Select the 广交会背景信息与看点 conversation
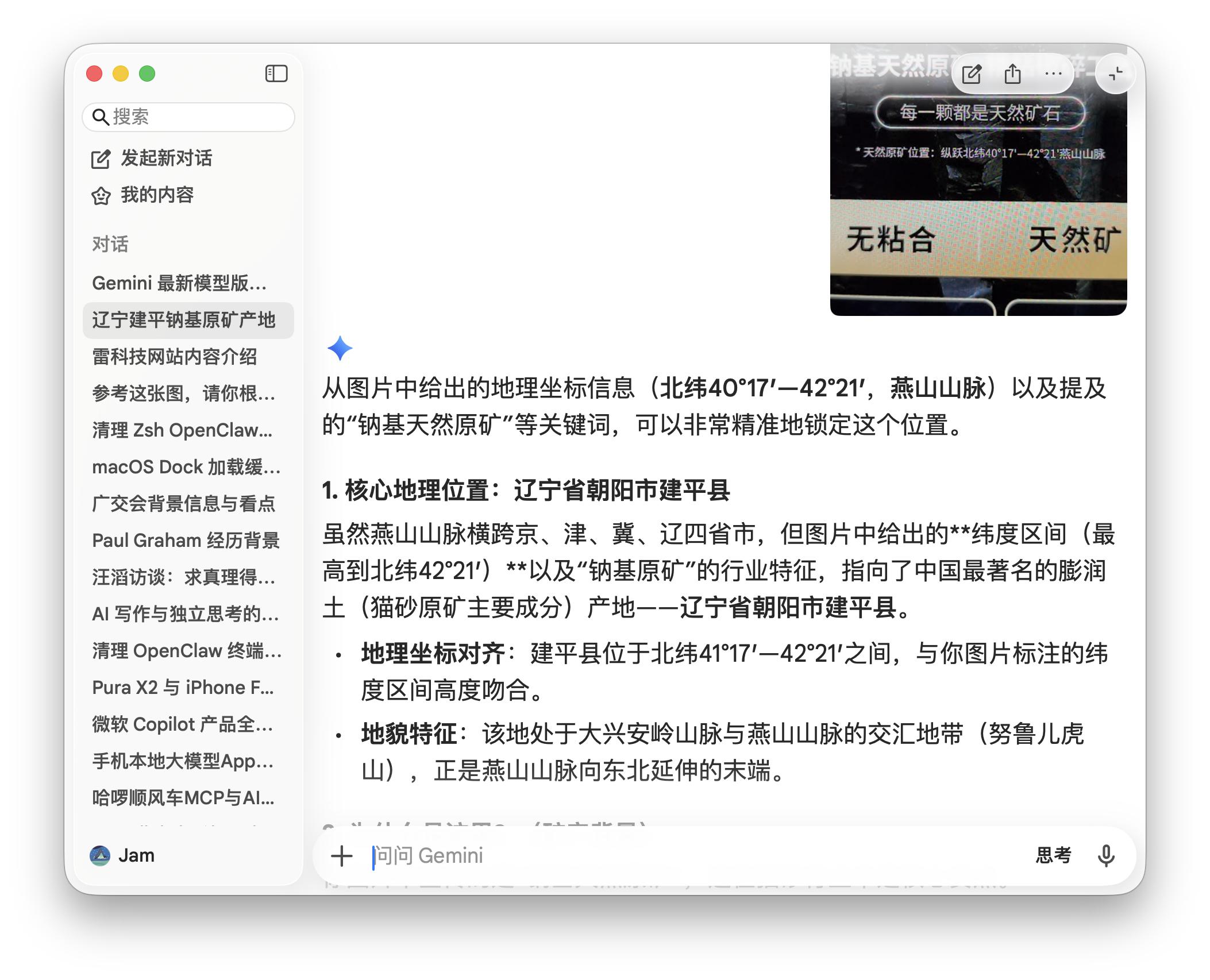 pos(183,504)
